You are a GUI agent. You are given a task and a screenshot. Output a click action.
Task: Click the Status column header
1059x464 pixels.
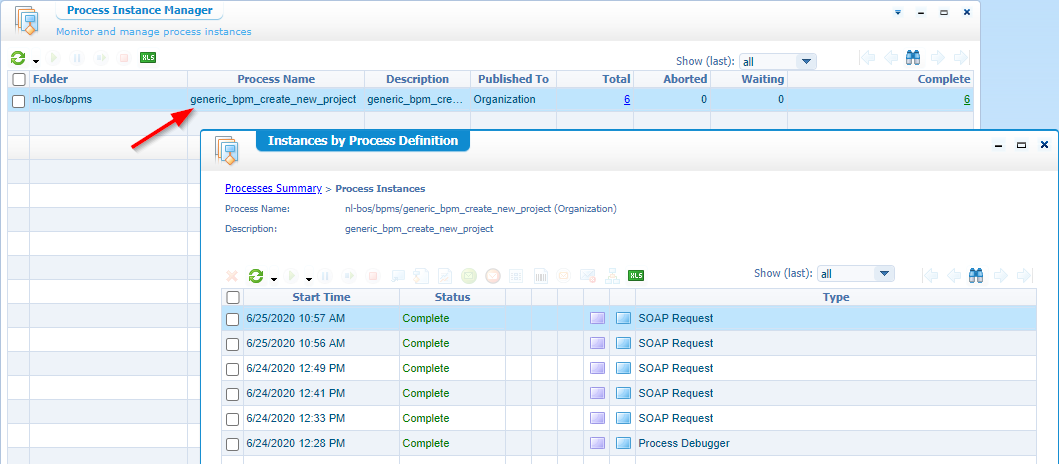point(452,297)
